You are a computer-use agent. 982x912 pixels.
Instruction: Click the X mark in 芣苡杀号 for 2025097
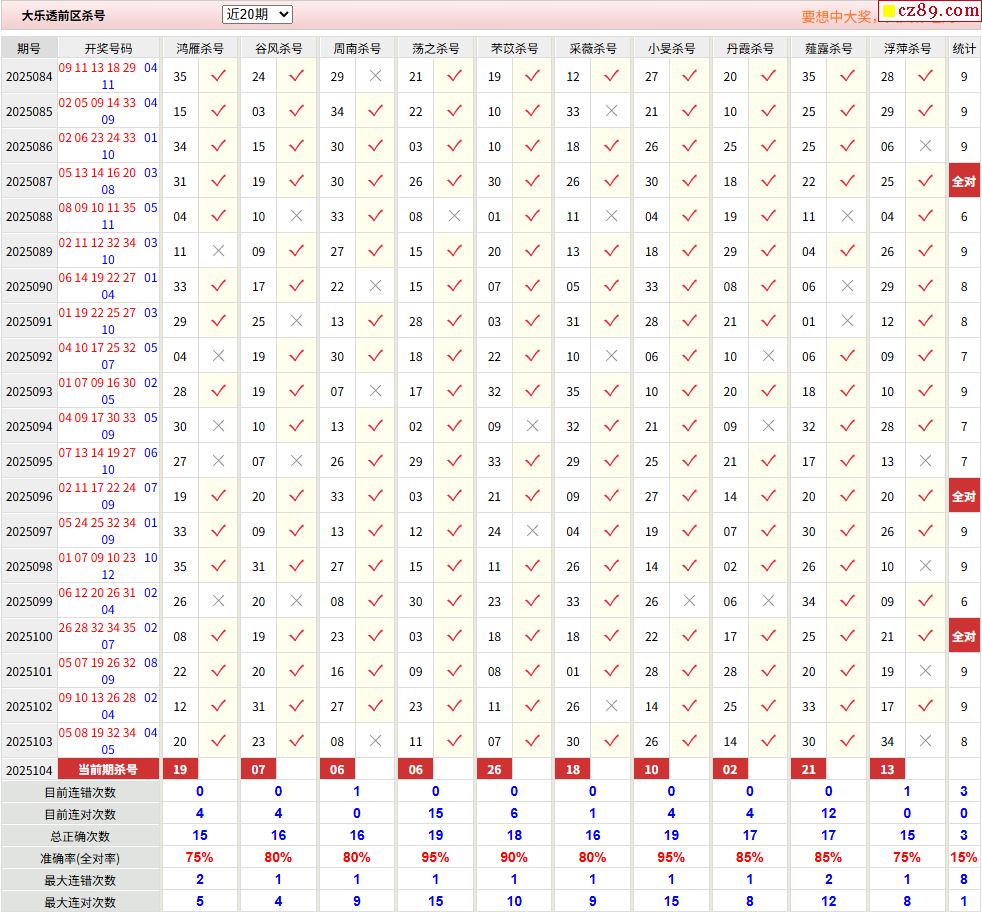point(532,531)
